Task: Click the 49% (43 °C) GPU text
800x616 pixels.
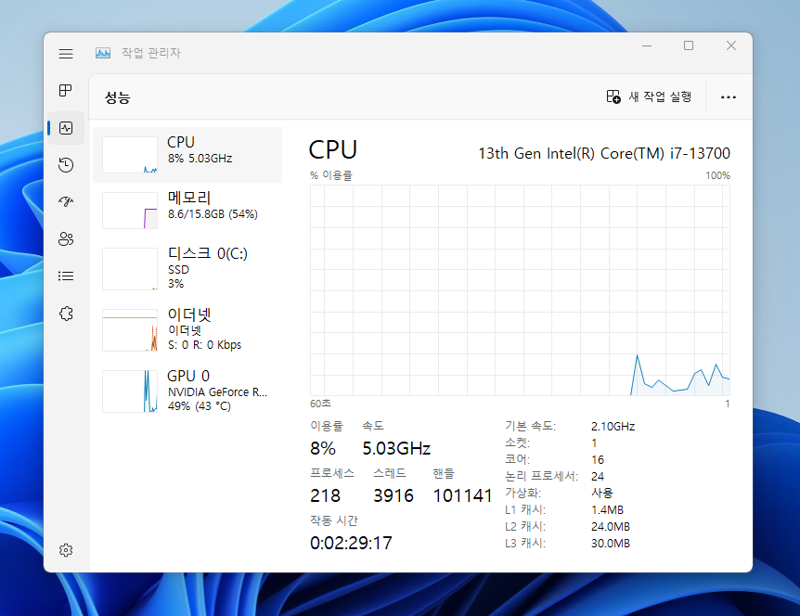Action: pos(199,406)
